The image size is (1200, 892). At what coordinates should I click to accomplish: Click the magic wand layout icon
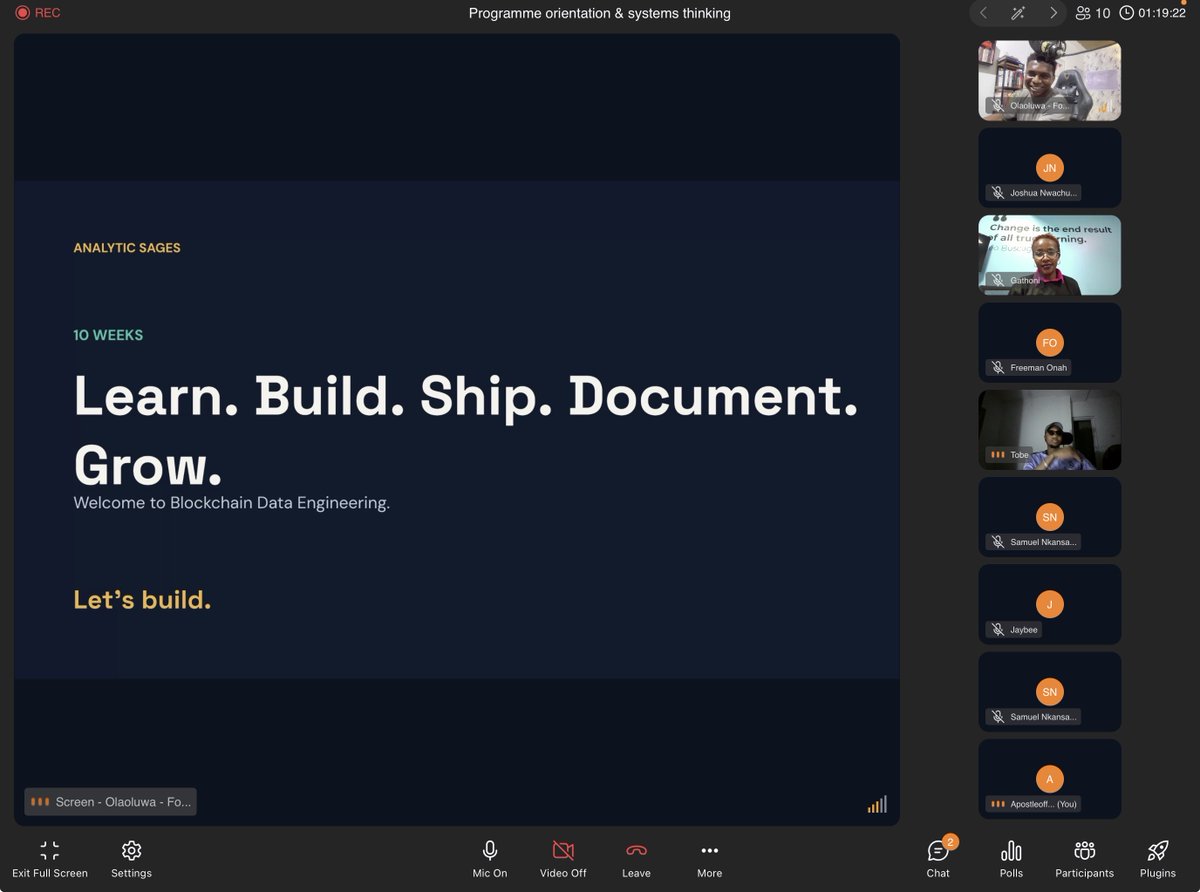point(1018,13)
